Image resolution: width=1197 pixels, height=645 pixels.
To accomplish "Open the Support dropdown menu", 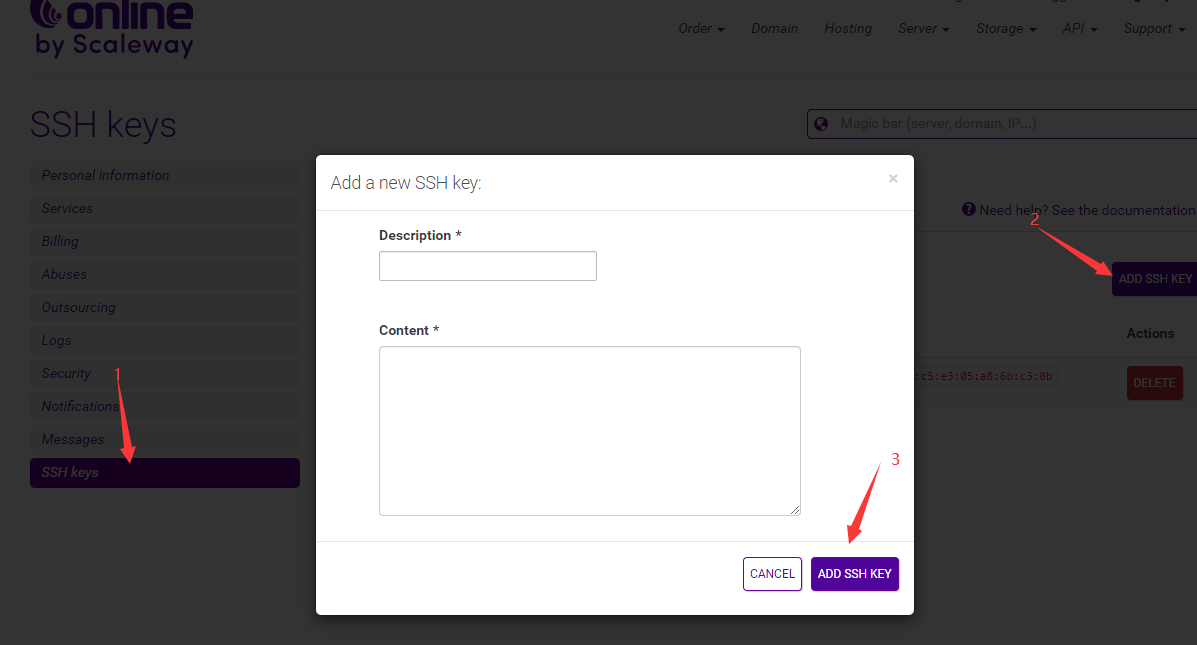I will pyautogui.click(x=1153, y=29).
